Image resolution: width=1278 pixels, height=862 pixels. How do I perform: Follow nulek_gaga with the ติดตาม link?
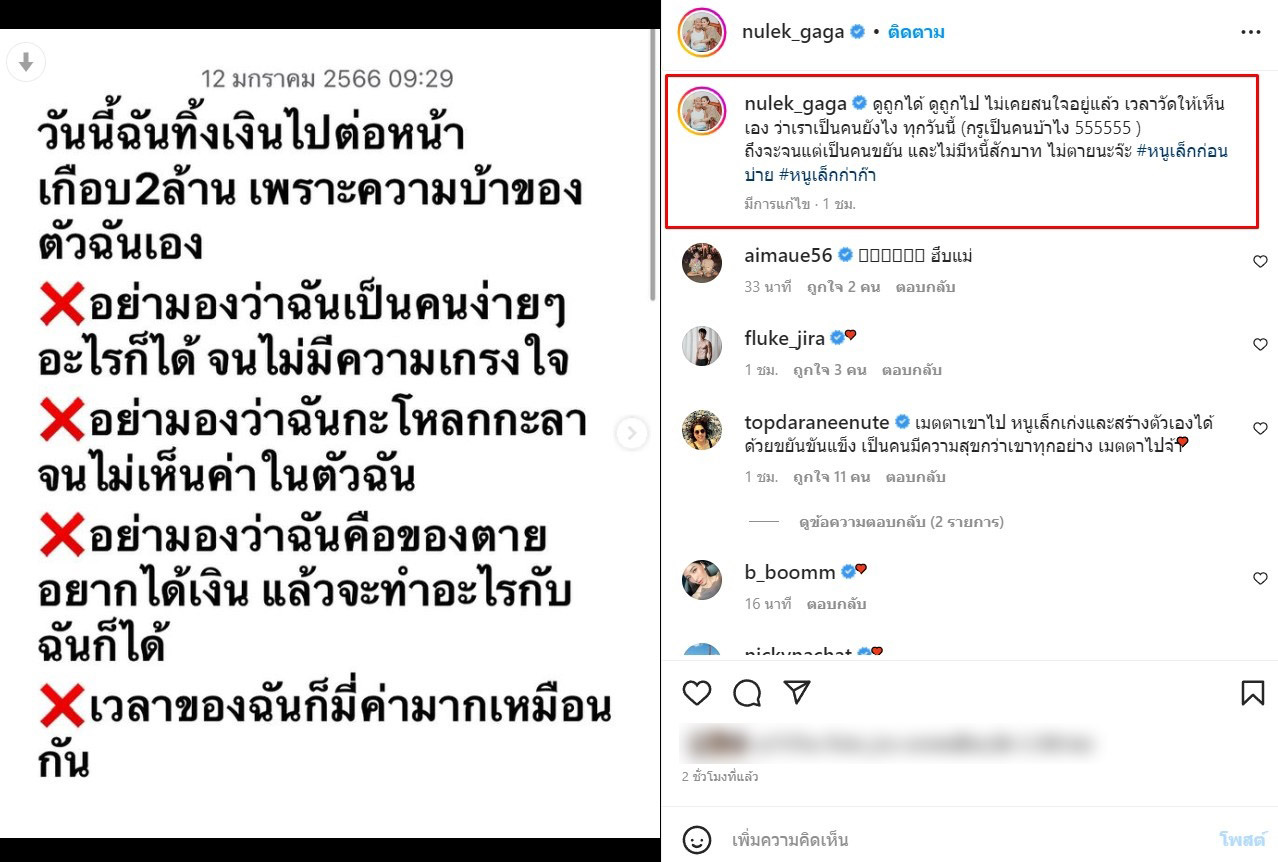click(915, 32)
